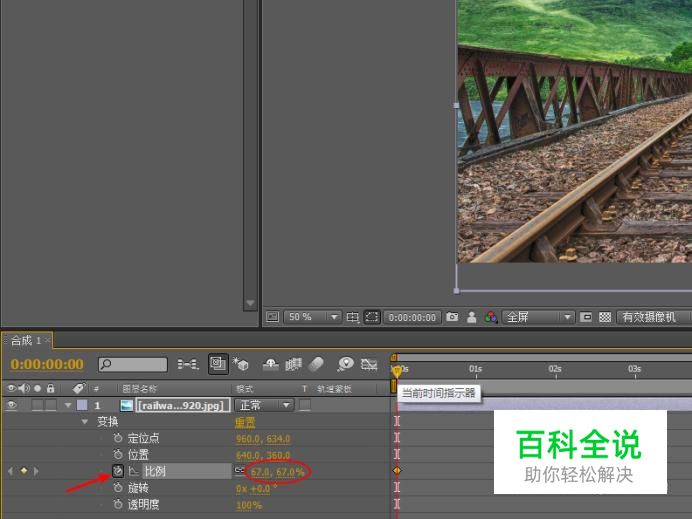Close the 合成 1 timeline tab
Viewport: 692px width, 519px height.
47,340
